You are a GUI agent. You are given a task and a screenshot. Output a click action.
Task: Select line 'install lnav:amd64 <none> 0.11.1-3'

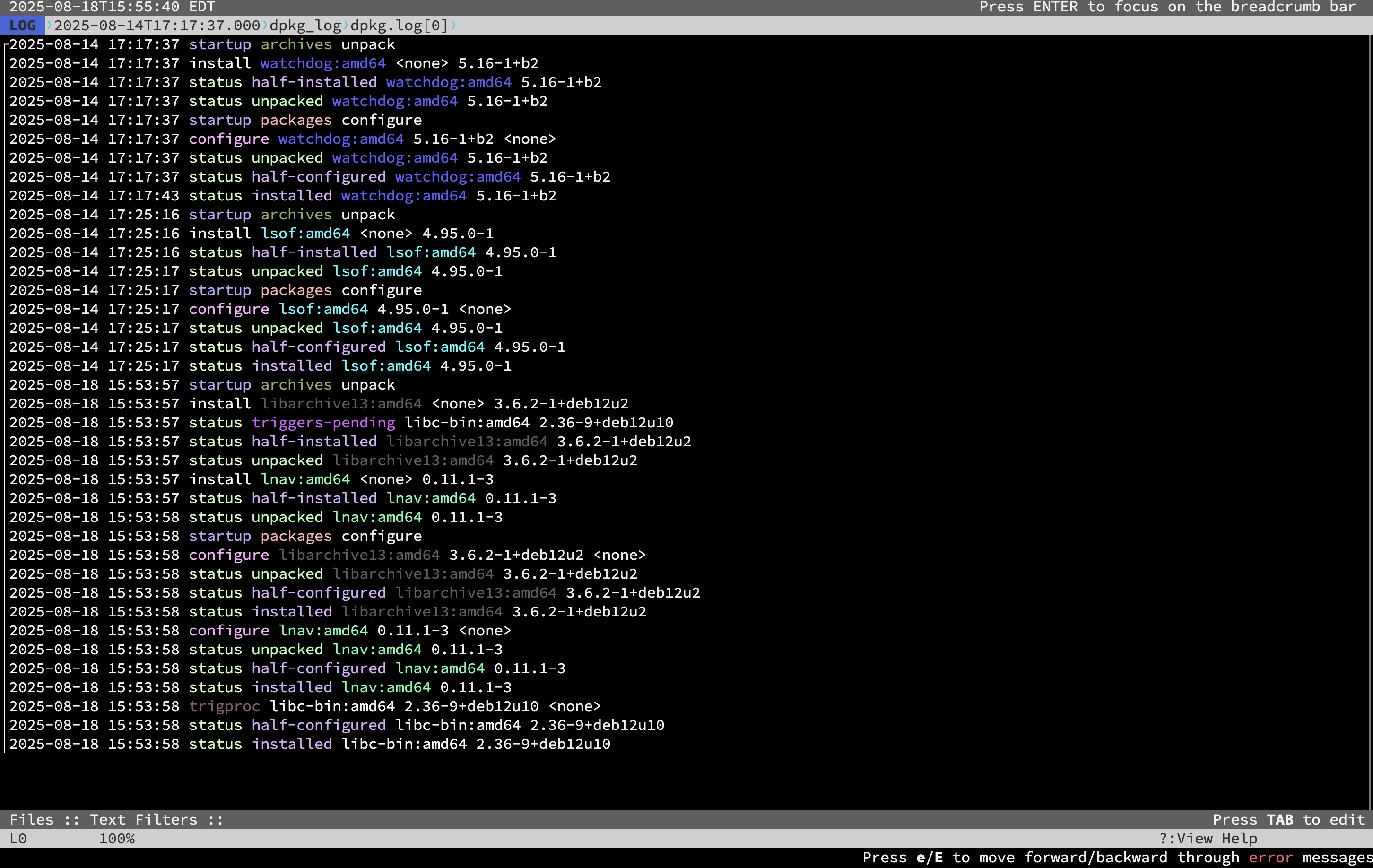252,479
